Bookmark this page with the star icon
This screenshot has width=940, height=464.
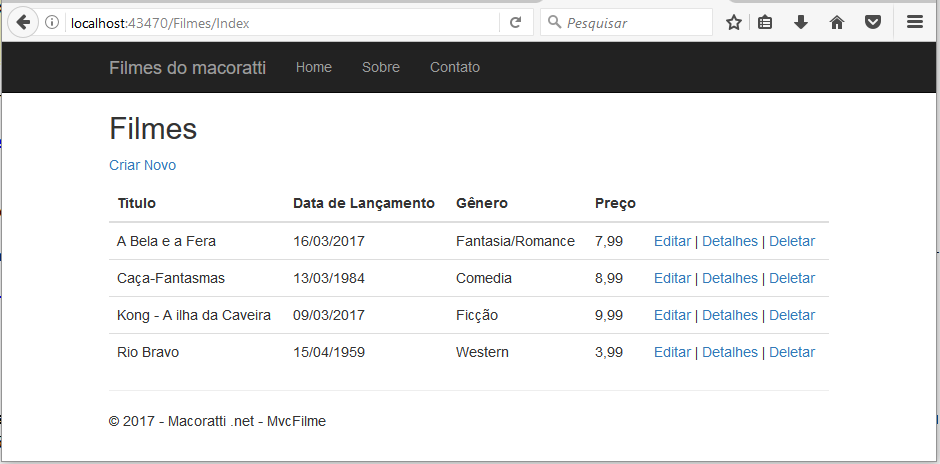734,23
